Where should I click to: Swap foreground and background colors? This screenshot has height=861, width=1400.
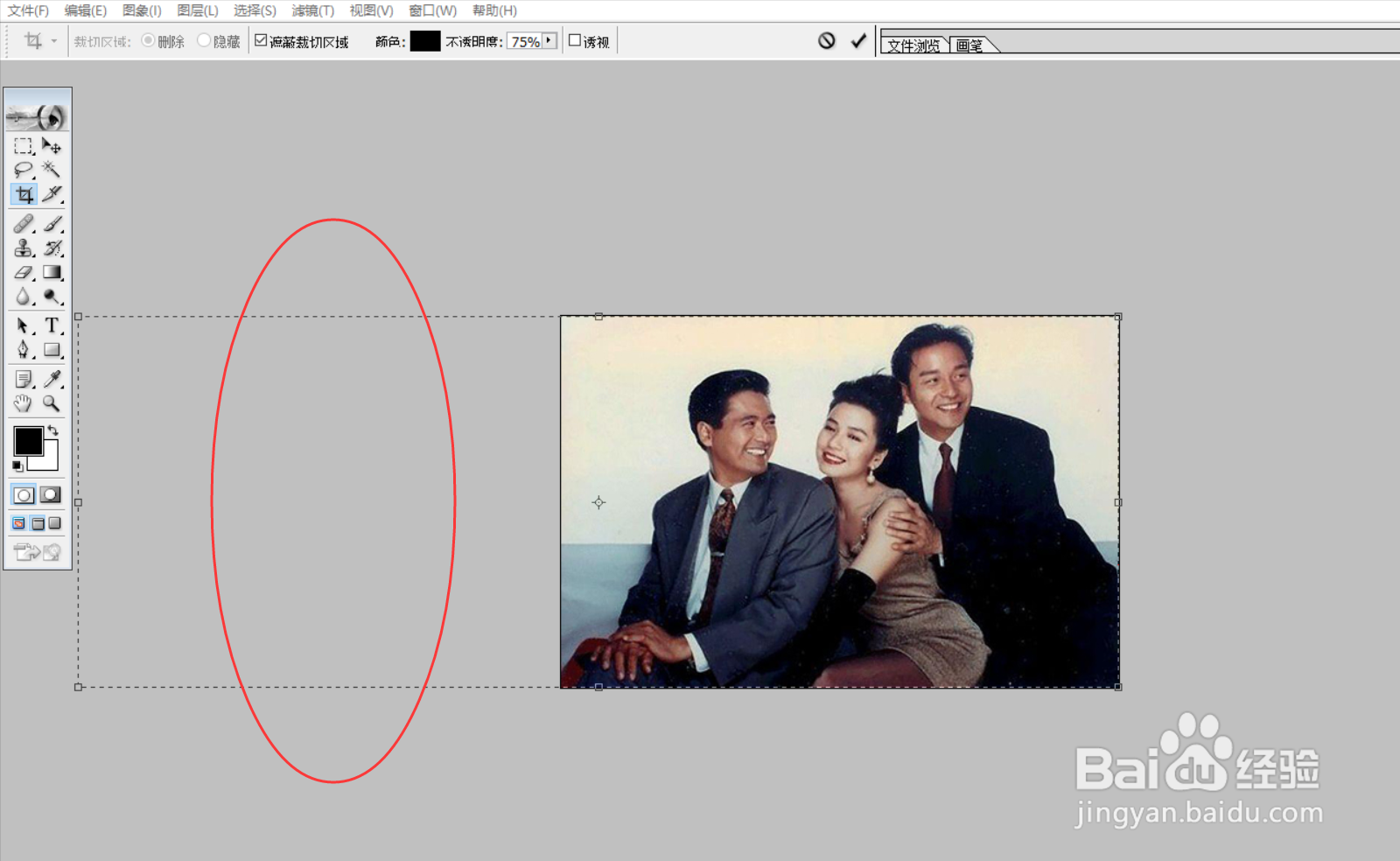[x=53, y=430]
